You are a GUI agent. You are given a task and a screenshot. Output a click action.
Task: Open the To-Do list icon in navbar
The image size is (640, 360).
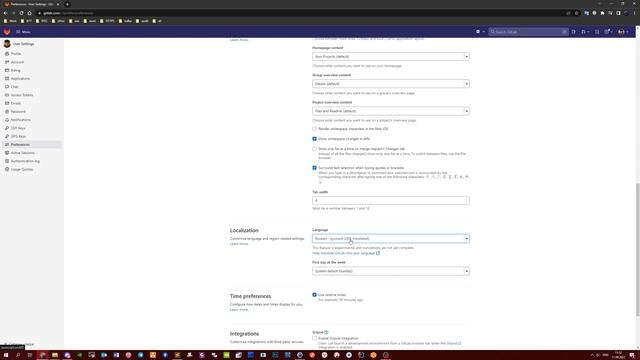[597, 32]
